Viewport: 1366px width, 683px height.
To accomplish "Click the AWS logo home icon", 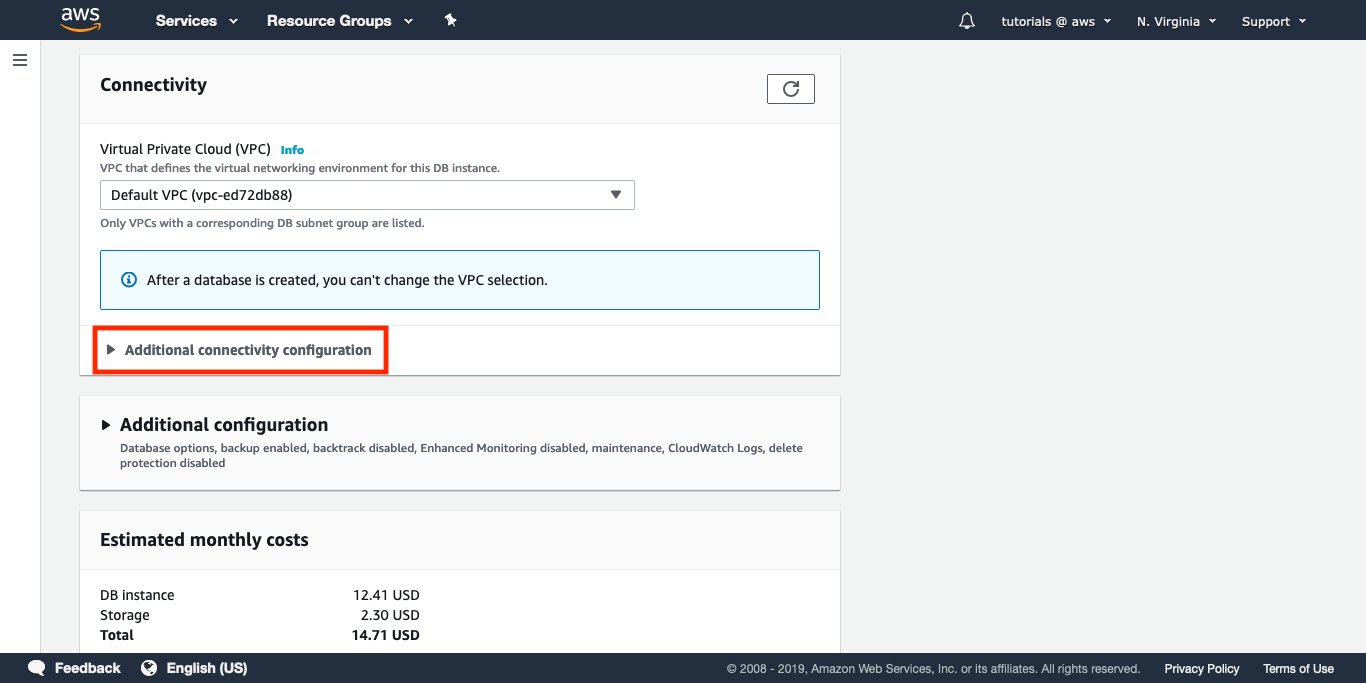I will 80,20.
